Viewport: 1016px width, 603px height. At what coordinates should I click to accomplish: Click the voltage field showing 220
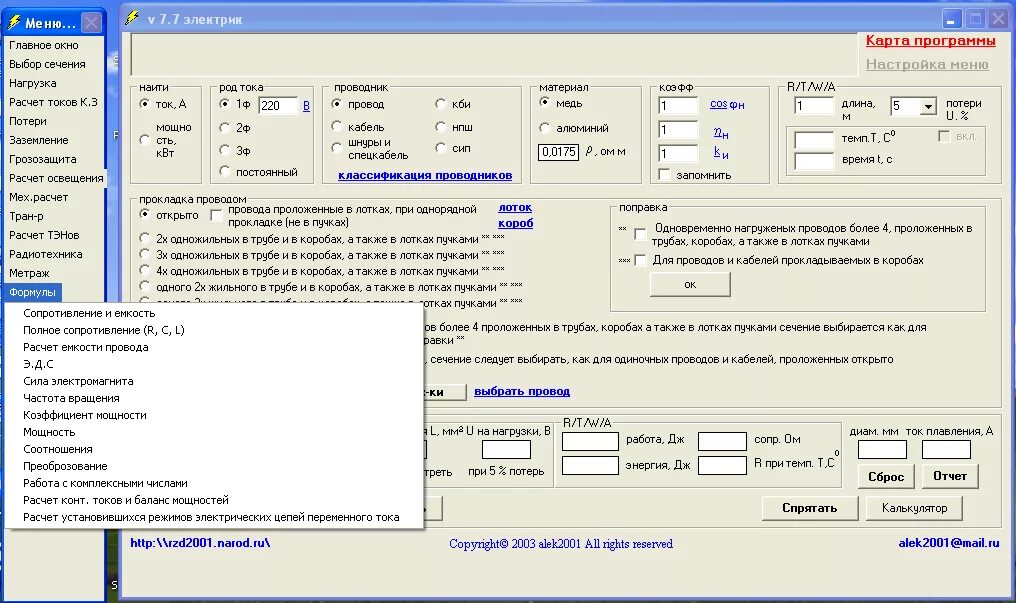[278, 106]
